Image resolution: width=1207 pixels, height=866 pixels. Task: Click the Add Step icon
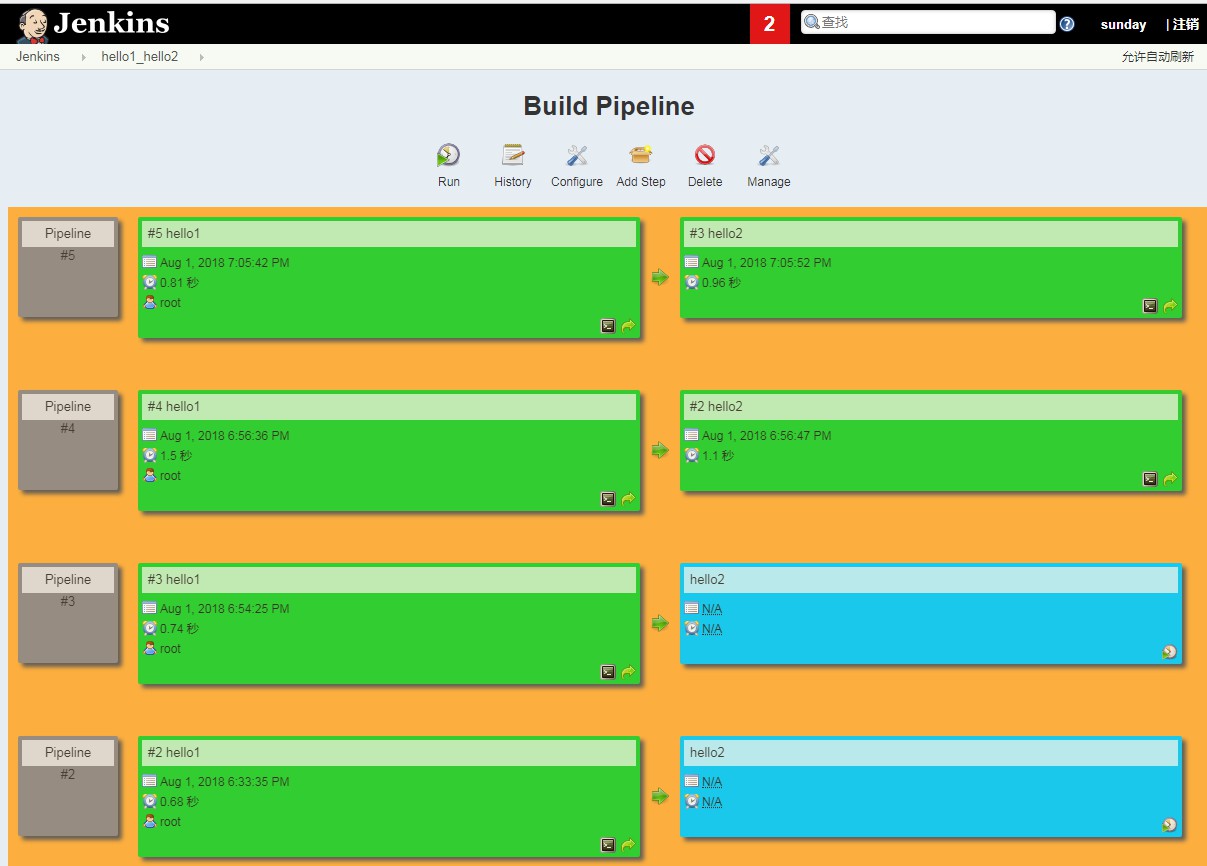click(640, 156)
